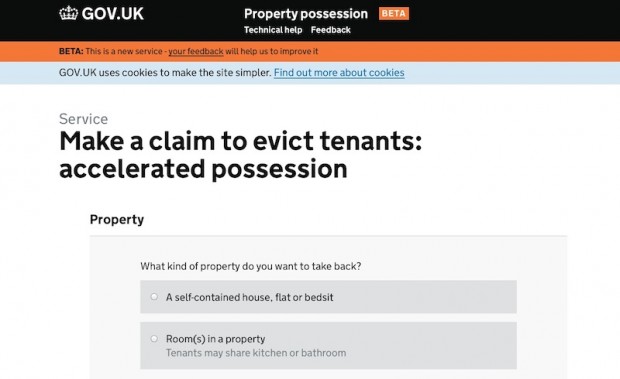Click the 'Make a claim to evict tenants' heading

[x=240, y=155]
